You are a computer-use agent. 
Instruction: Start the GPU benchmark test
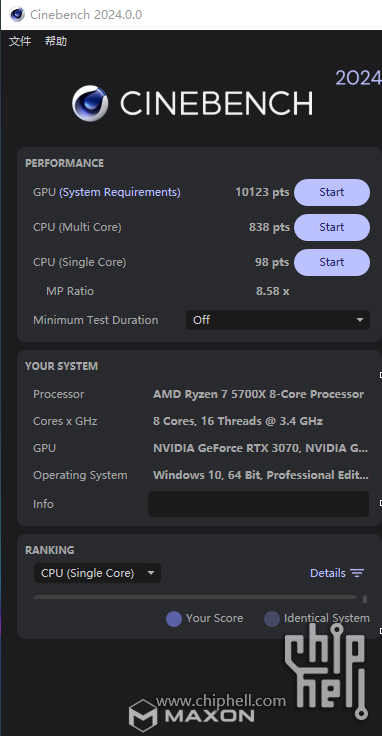click(x=332, y=192)
